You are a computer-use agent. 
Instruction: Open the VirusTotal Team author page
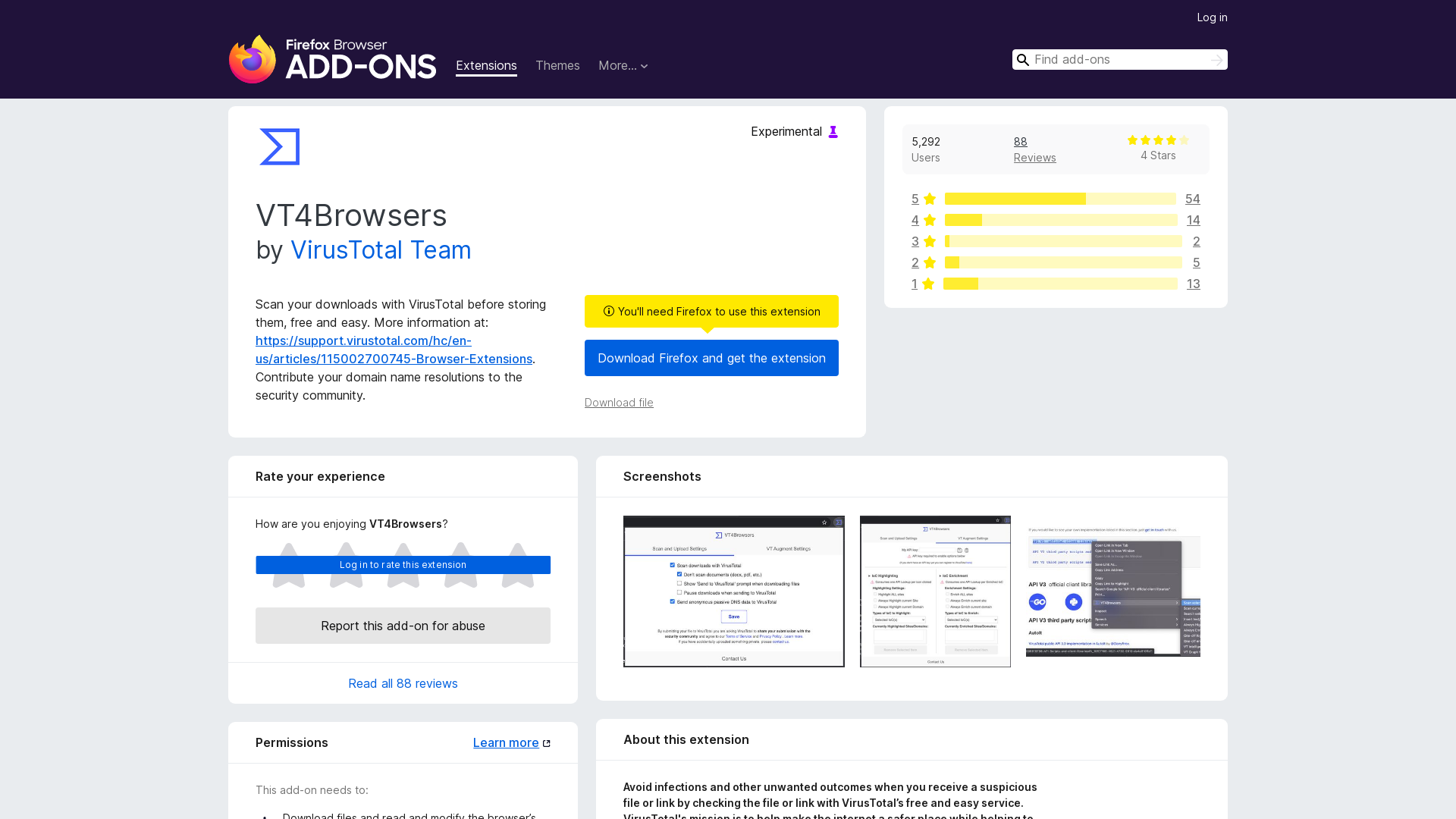coord(381,250)
